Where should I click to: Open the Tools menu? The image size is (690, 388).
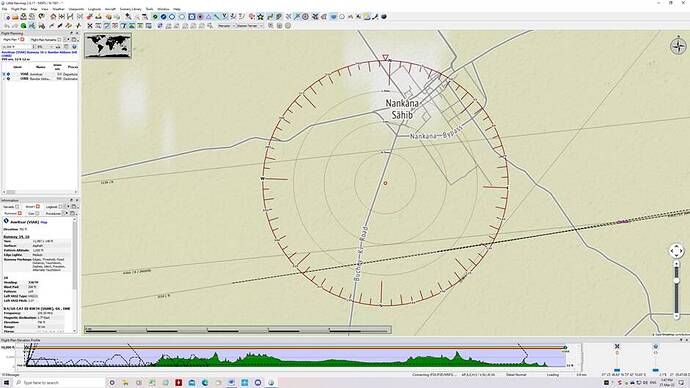tap(150, 9)
